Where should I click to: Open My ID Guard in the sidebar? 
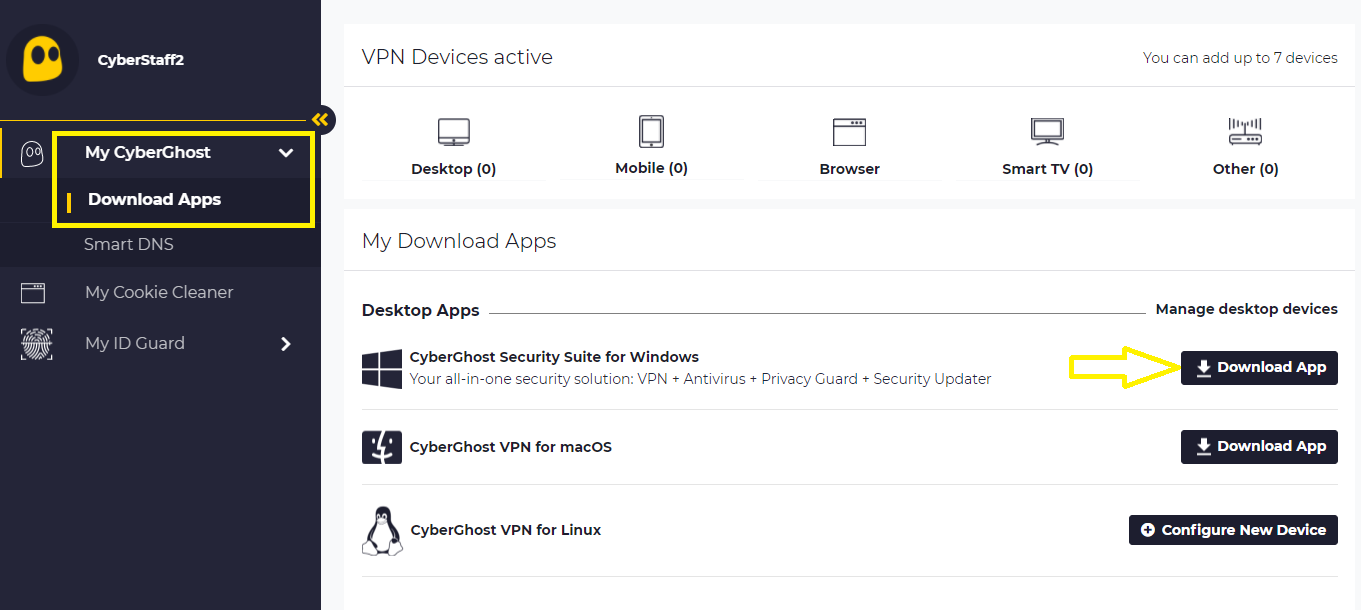click(x=135, y=343)
